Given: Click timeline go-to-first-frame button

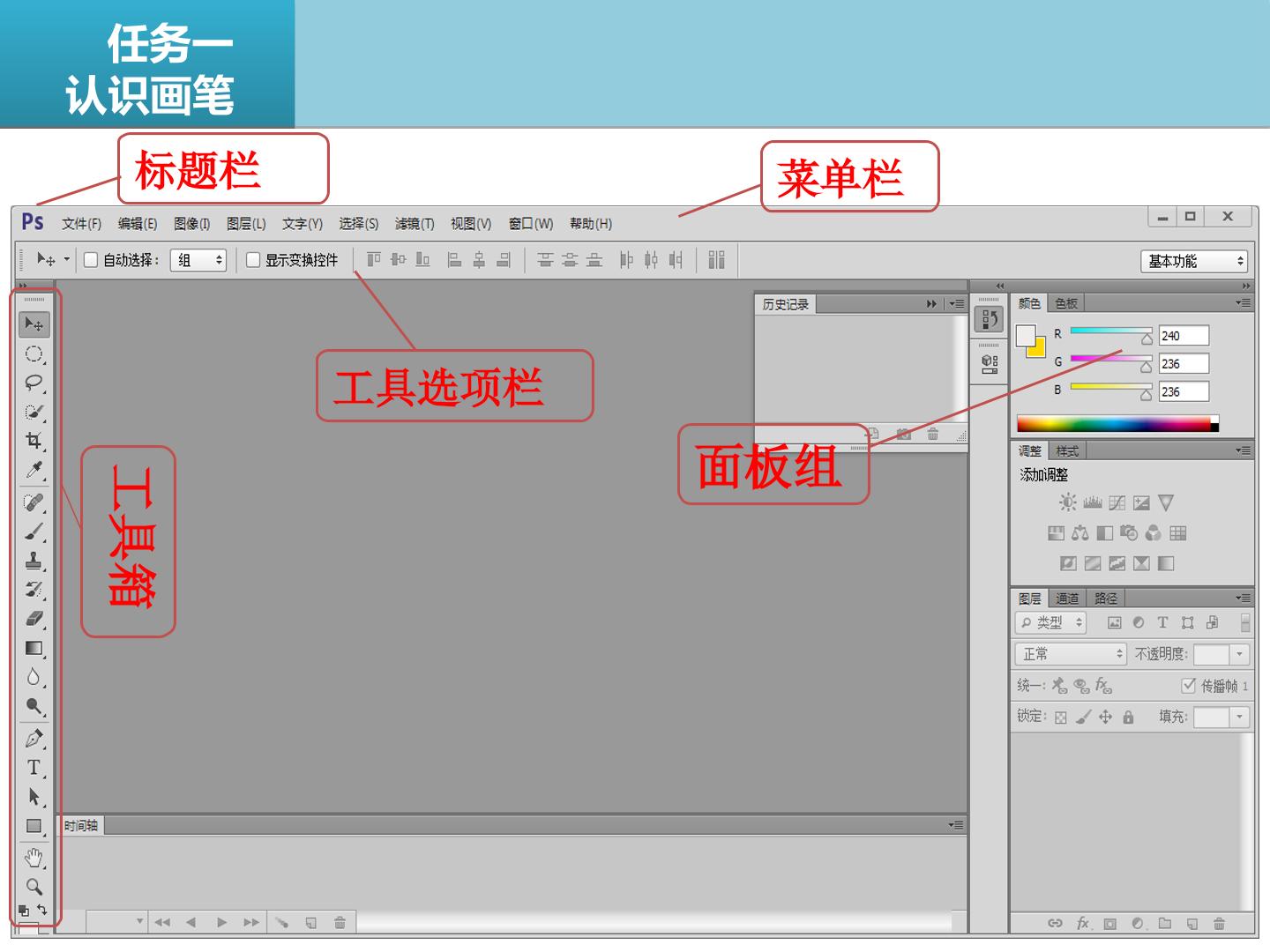Looking at the screenshot, I should point(162,923).
